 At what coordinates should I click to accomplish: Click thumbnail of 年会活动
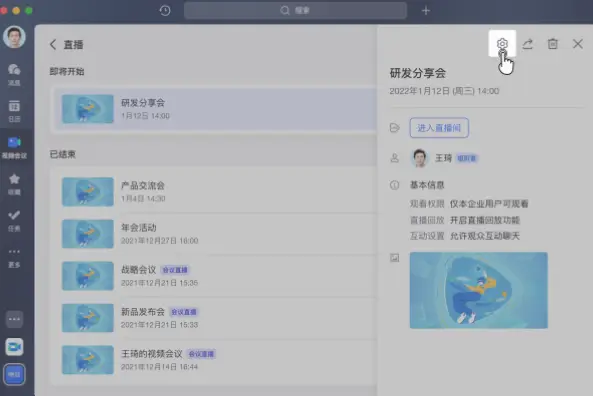[x=88, y=234]
